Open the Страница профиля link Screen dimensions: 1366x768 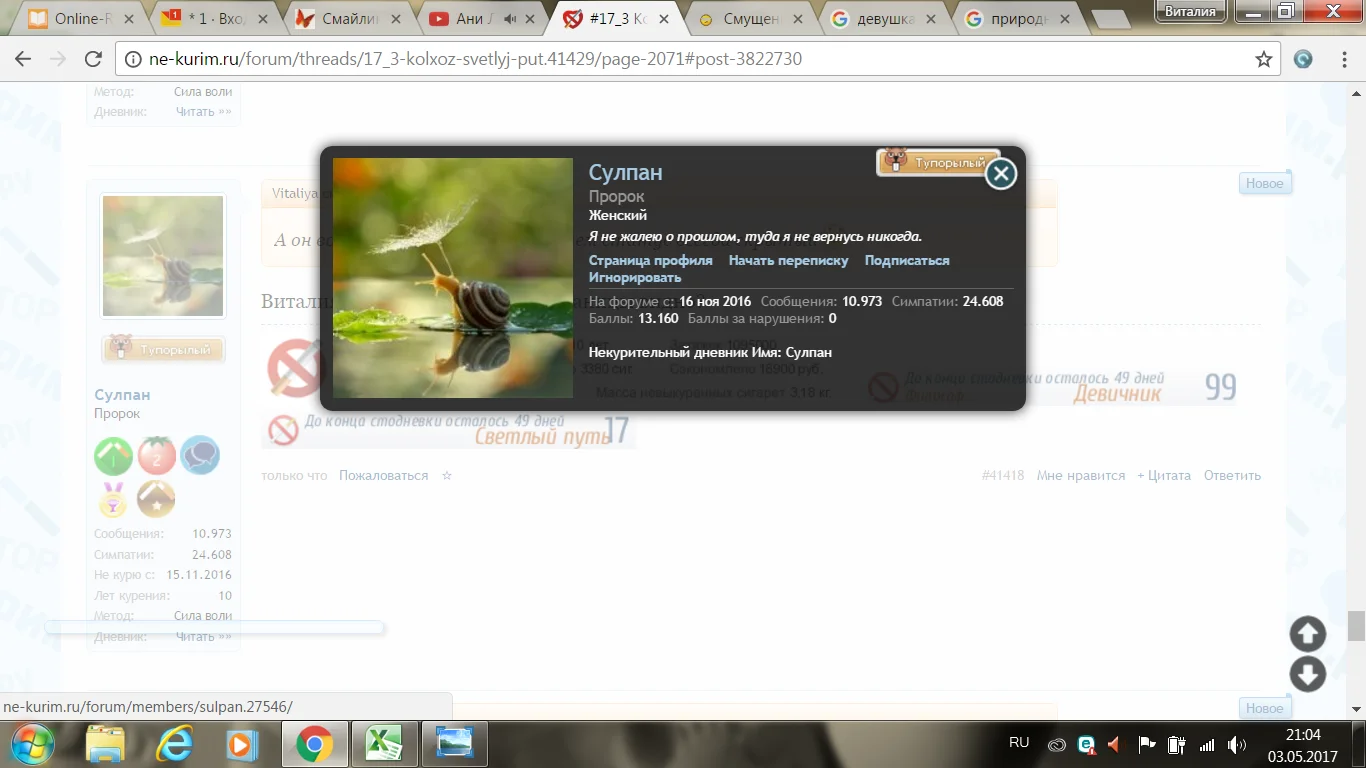tap(650, 260)
